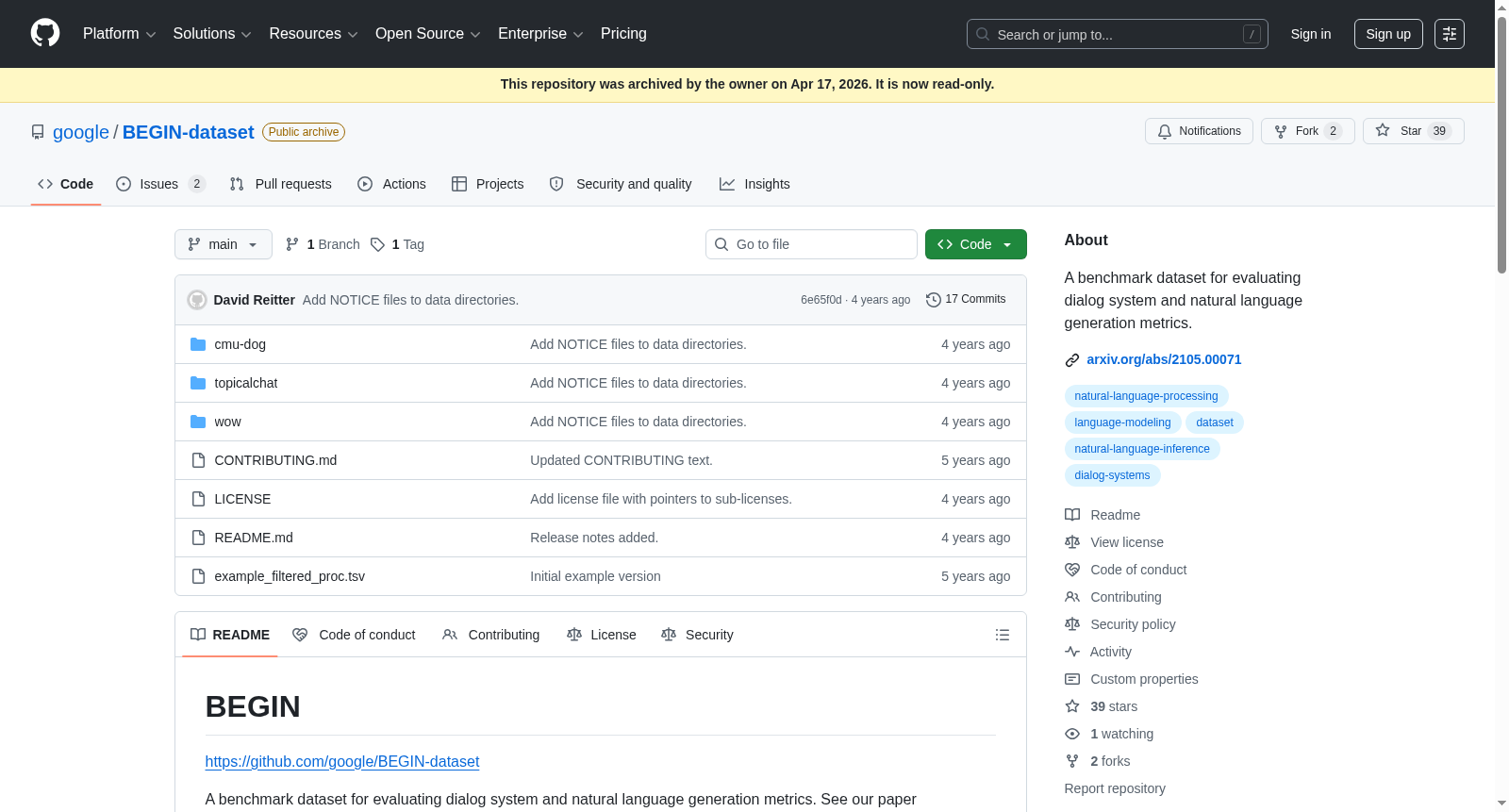Screen dimensions: 1509x812
Task: View the 17 Commits history
Action: pyautogui.click(x=967, y=299)
